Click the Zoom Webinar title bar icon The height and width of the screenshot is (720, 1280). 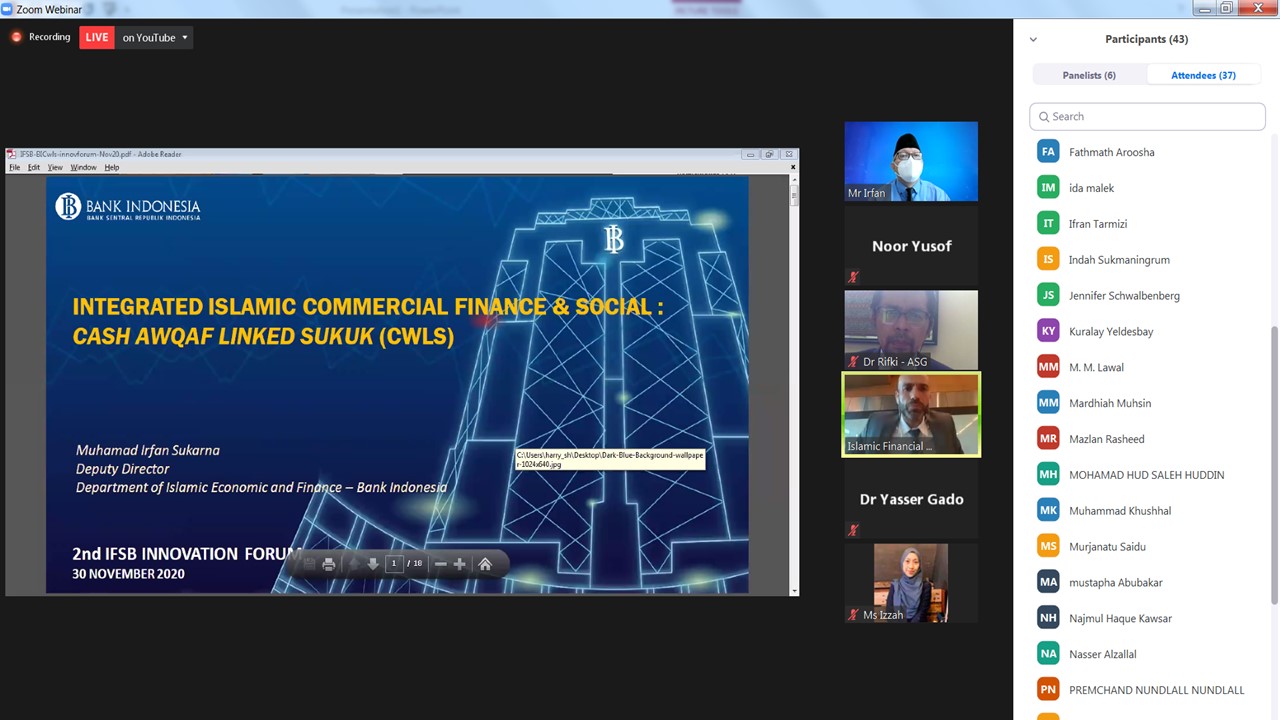(x=8, y=9)
